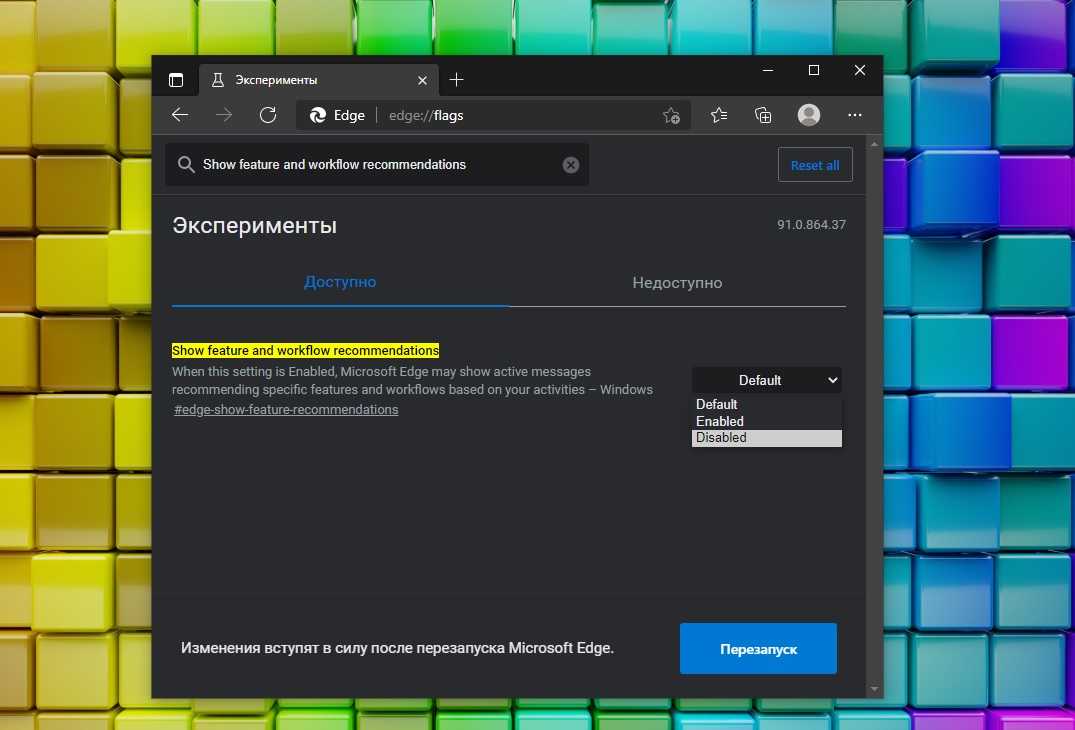Choose Default option in dropdown list
The height and width of the screenshot is (730, 1075).
point(767,404)
